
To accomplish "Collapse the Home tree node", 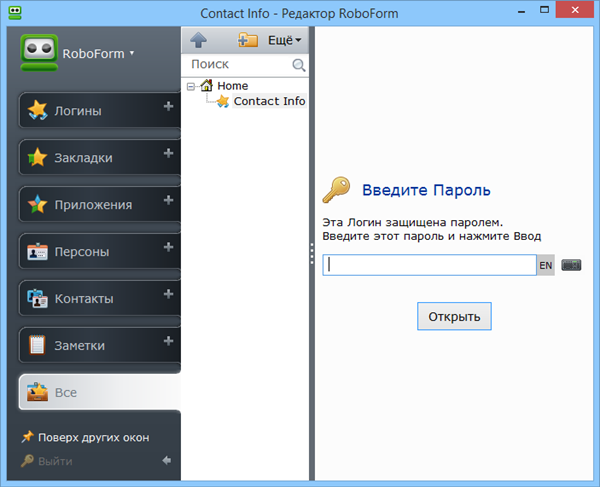I will [x=191, y=87].
